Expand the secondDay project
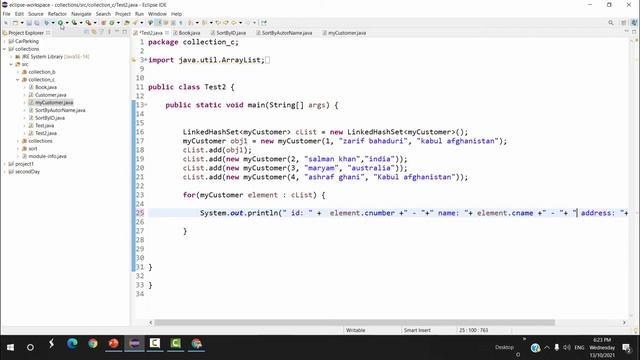Screen dimensions: 640x360 [x=4, y=172]
